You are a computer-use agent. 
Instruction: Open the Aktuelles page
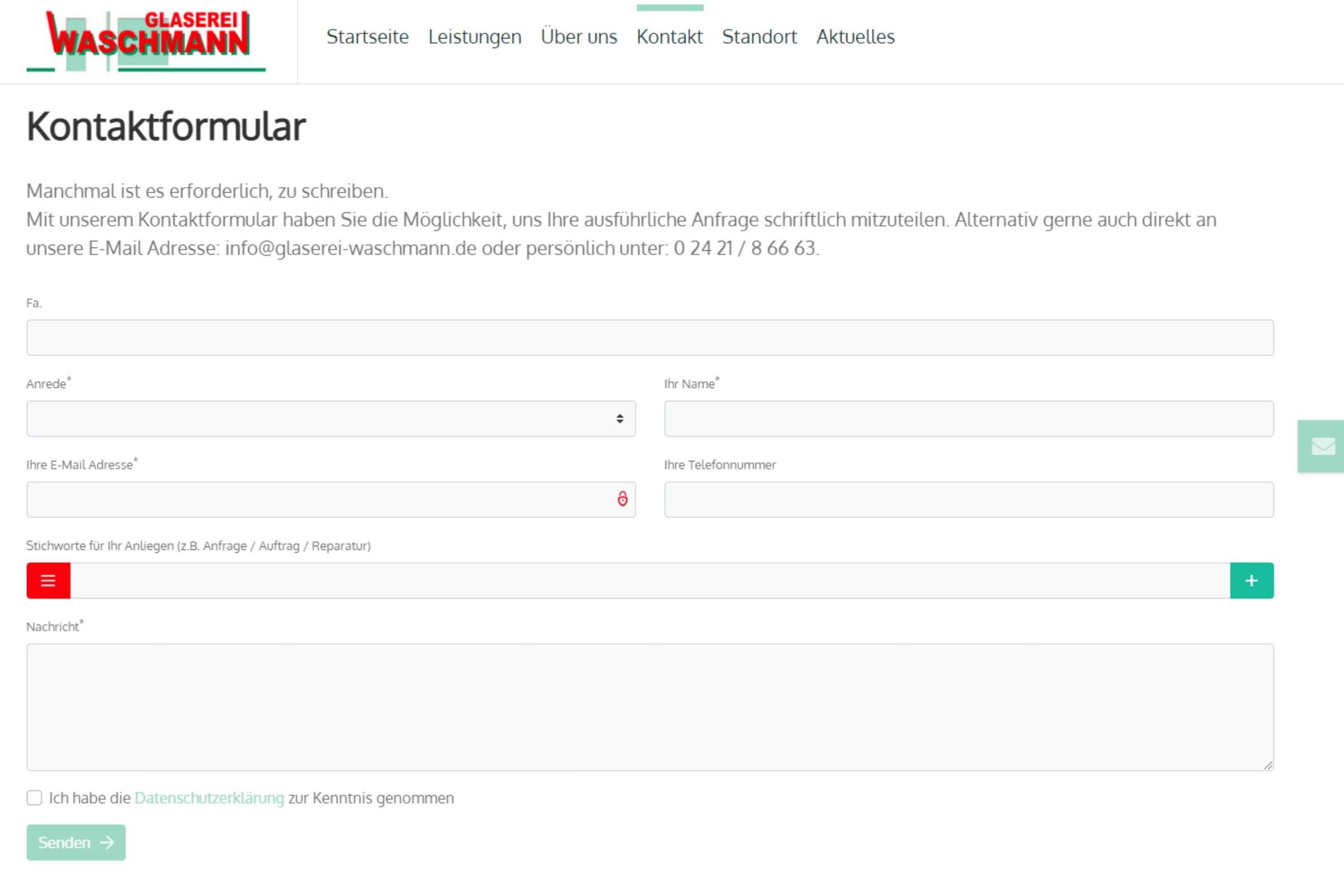pyautogui.click(x=855, y=36)
